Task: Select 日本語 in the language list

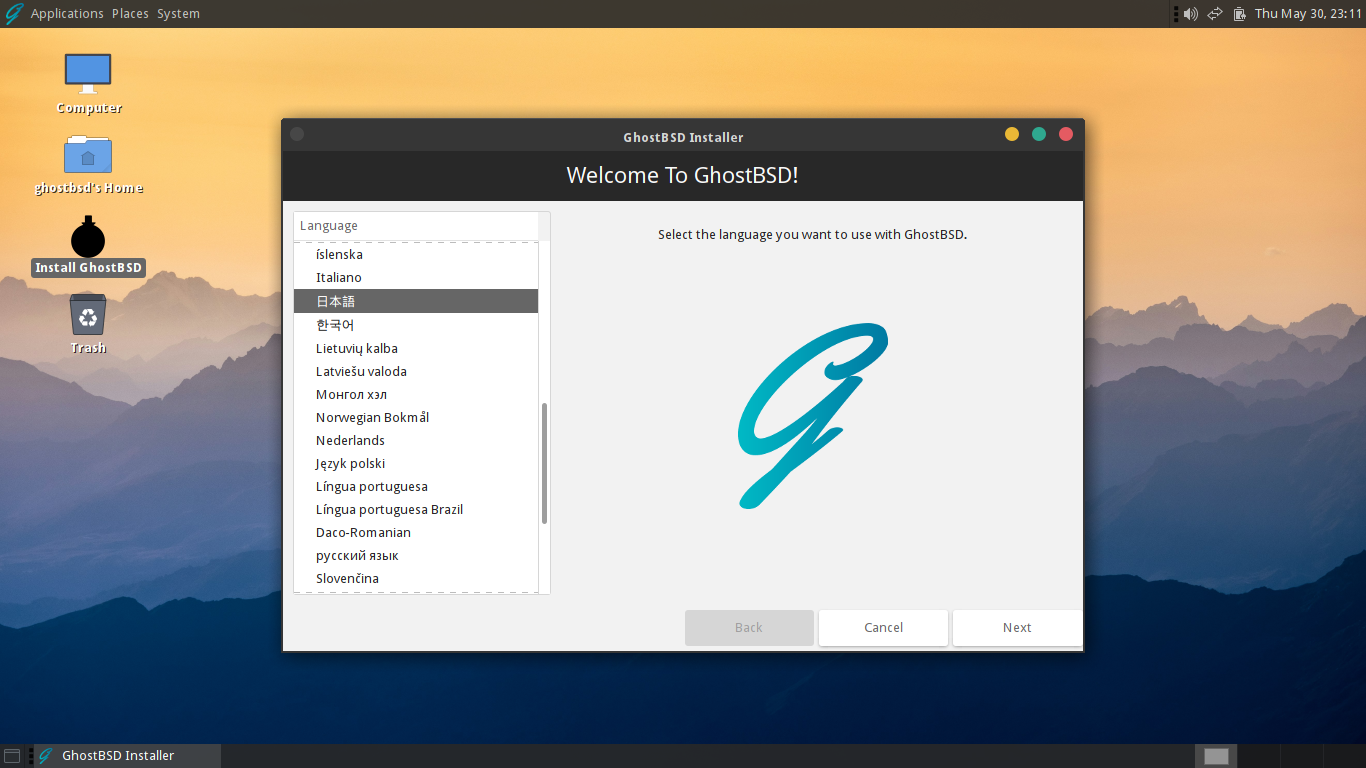Action: [x=416, y=301]
